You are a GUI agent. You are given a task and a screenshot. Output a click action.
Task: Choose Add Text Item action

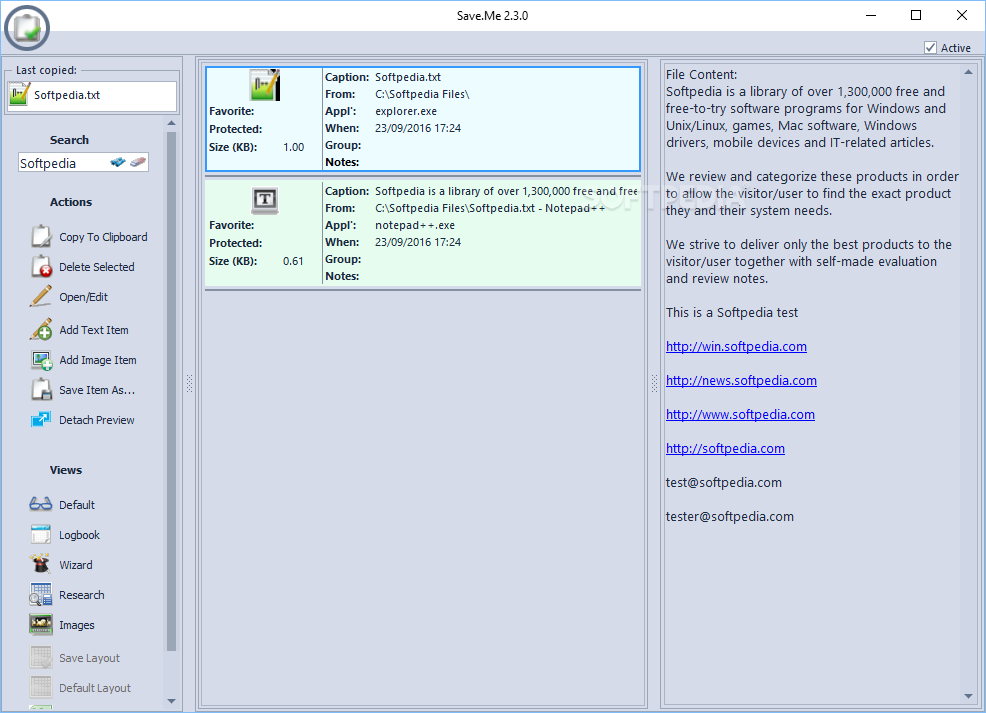94,330
